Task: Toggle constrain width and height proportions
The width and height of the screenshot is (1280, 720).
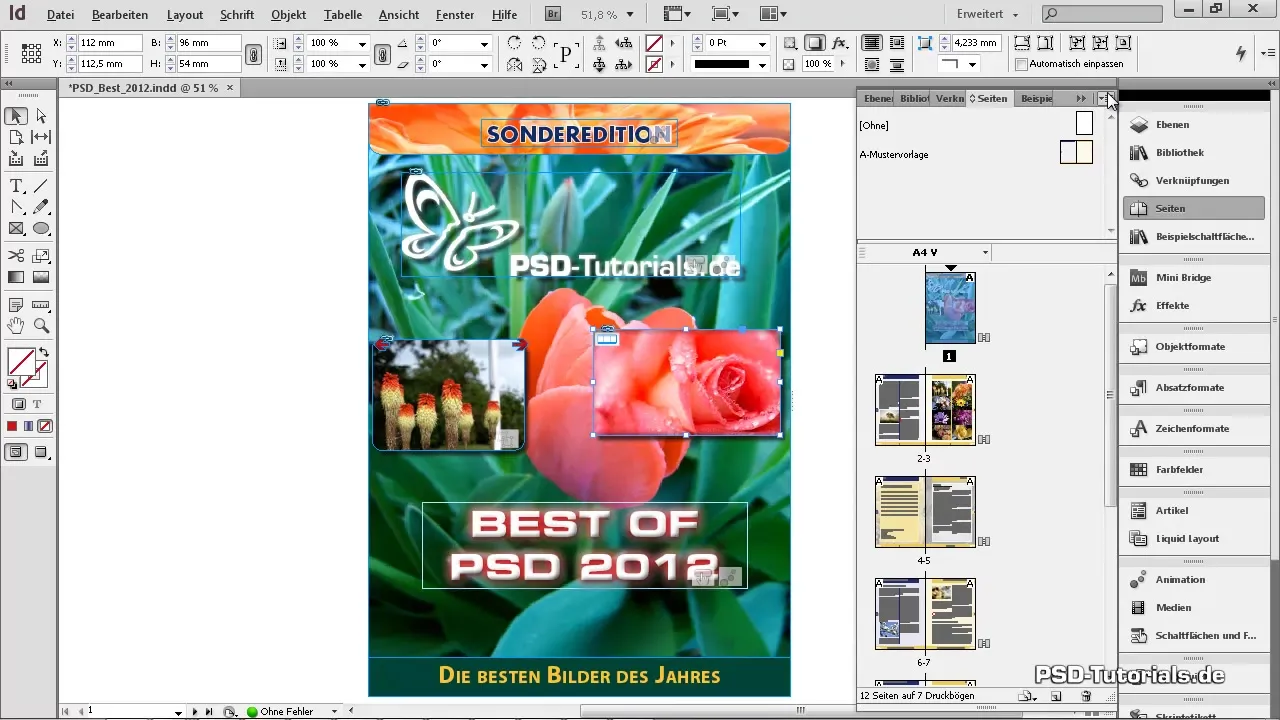Action: pos(254,54)
